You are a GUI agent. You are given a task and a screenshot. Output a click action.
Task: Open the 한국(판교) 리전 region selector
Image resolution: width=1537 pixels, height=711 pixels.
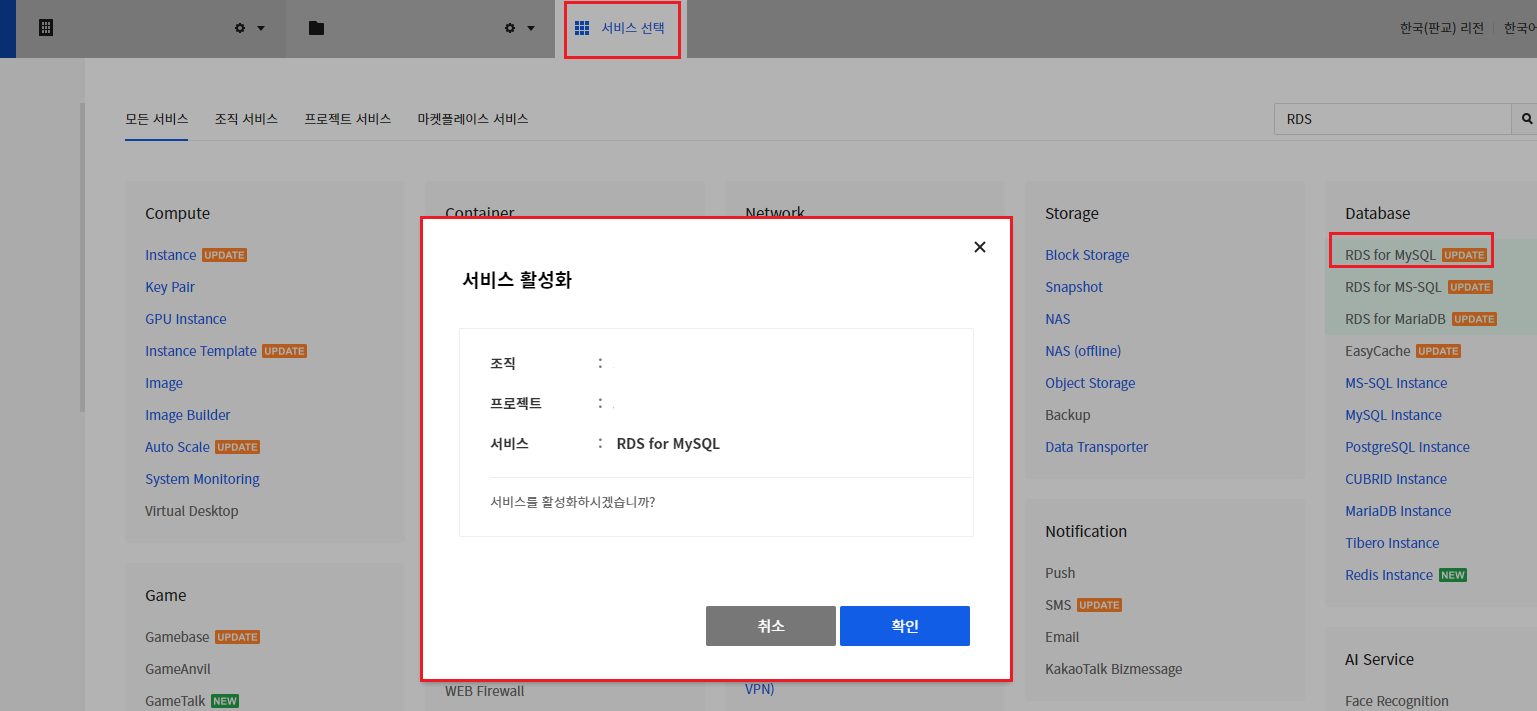1442,28
